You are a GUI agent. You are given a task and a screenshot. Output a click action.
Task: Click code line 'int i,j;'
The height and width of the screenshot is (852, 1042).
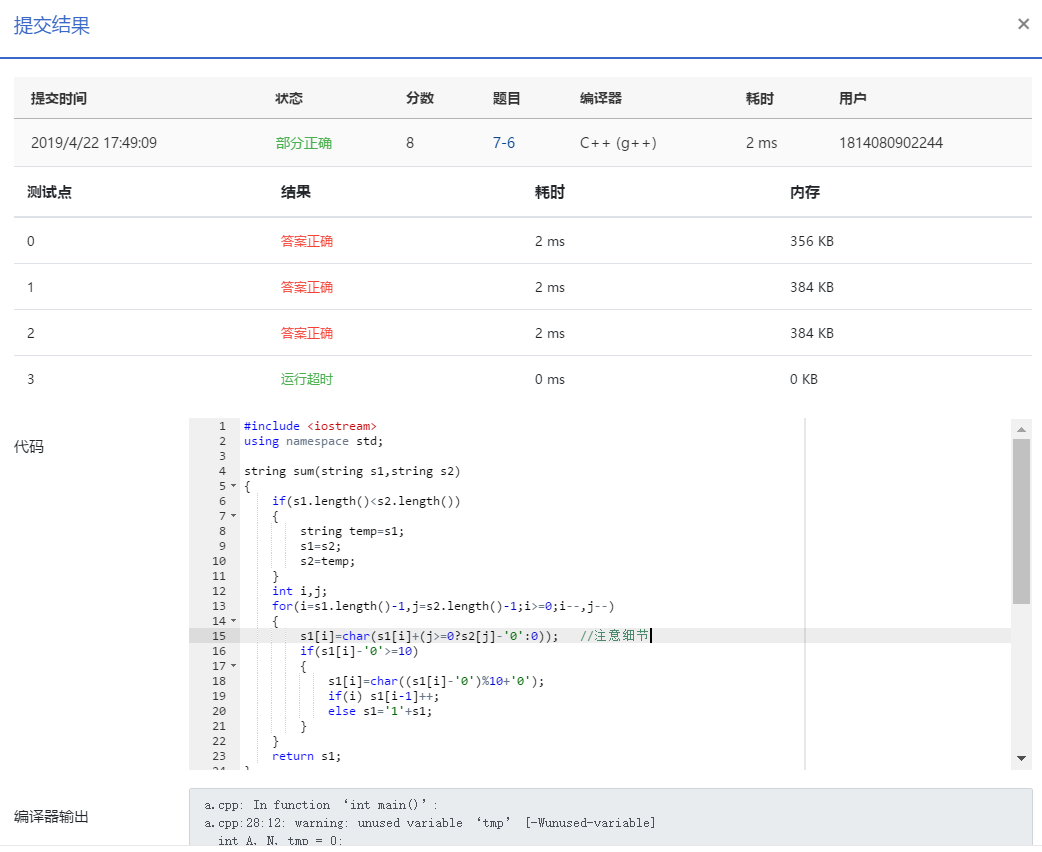pos(299,591)
